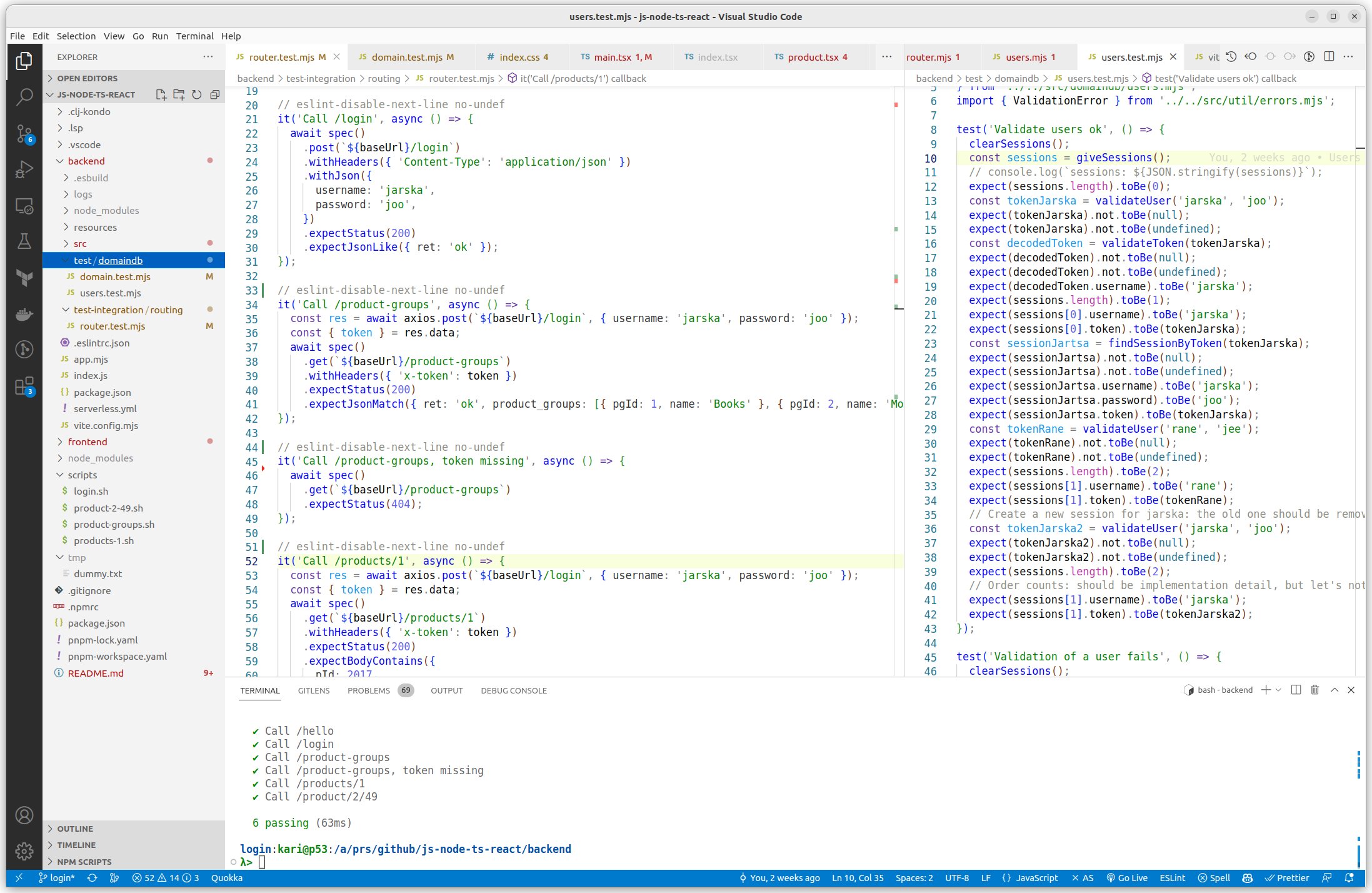Viewport: 1372px width, 893px height.
Task: Collapse the scripts folder
Action: [134, 475]
